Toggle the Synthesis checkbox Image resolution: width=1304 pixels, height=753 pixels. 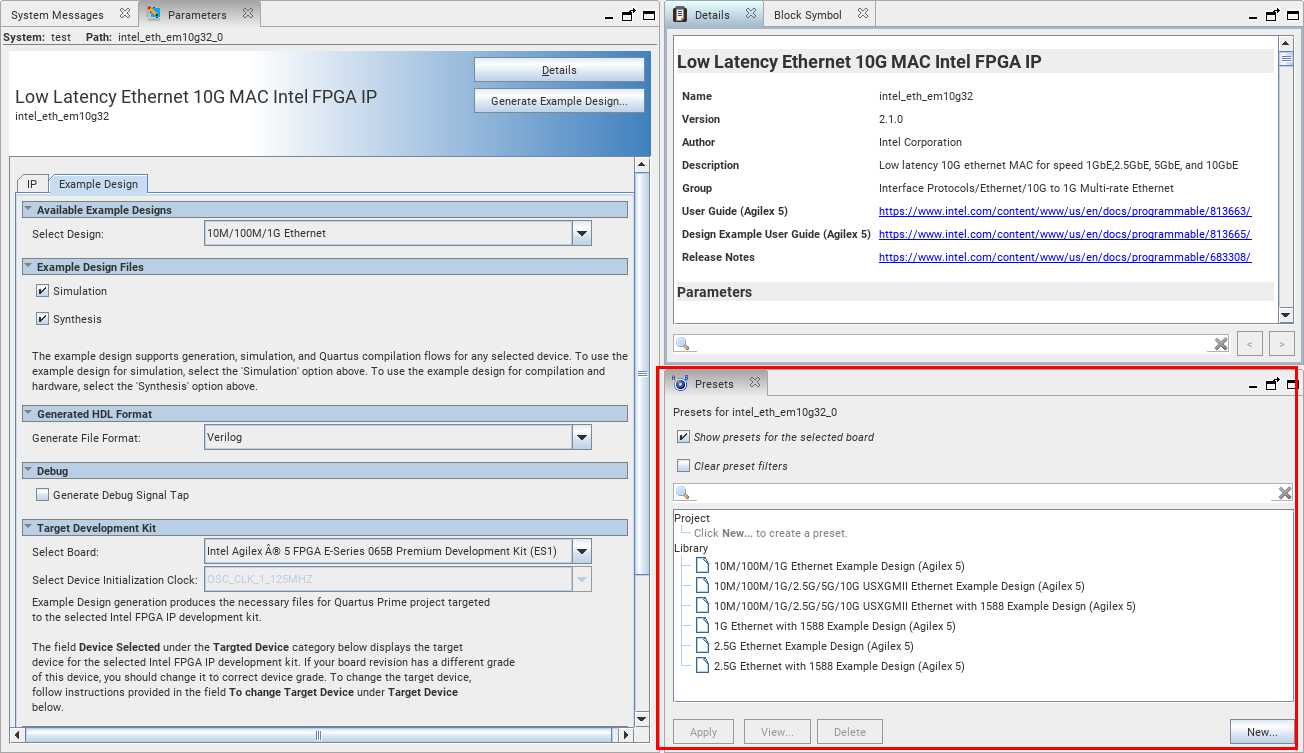pos(42,319)
